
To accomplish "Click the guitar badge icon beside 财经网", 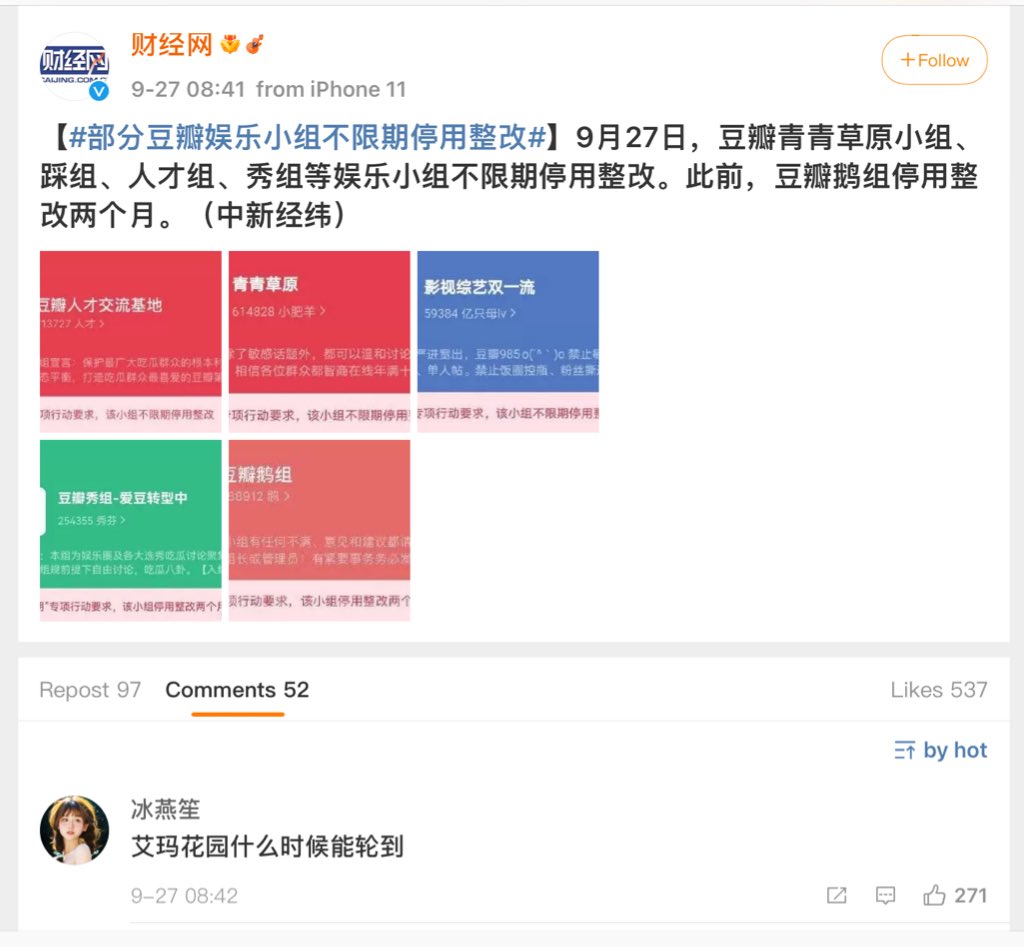I will [255, 44].
